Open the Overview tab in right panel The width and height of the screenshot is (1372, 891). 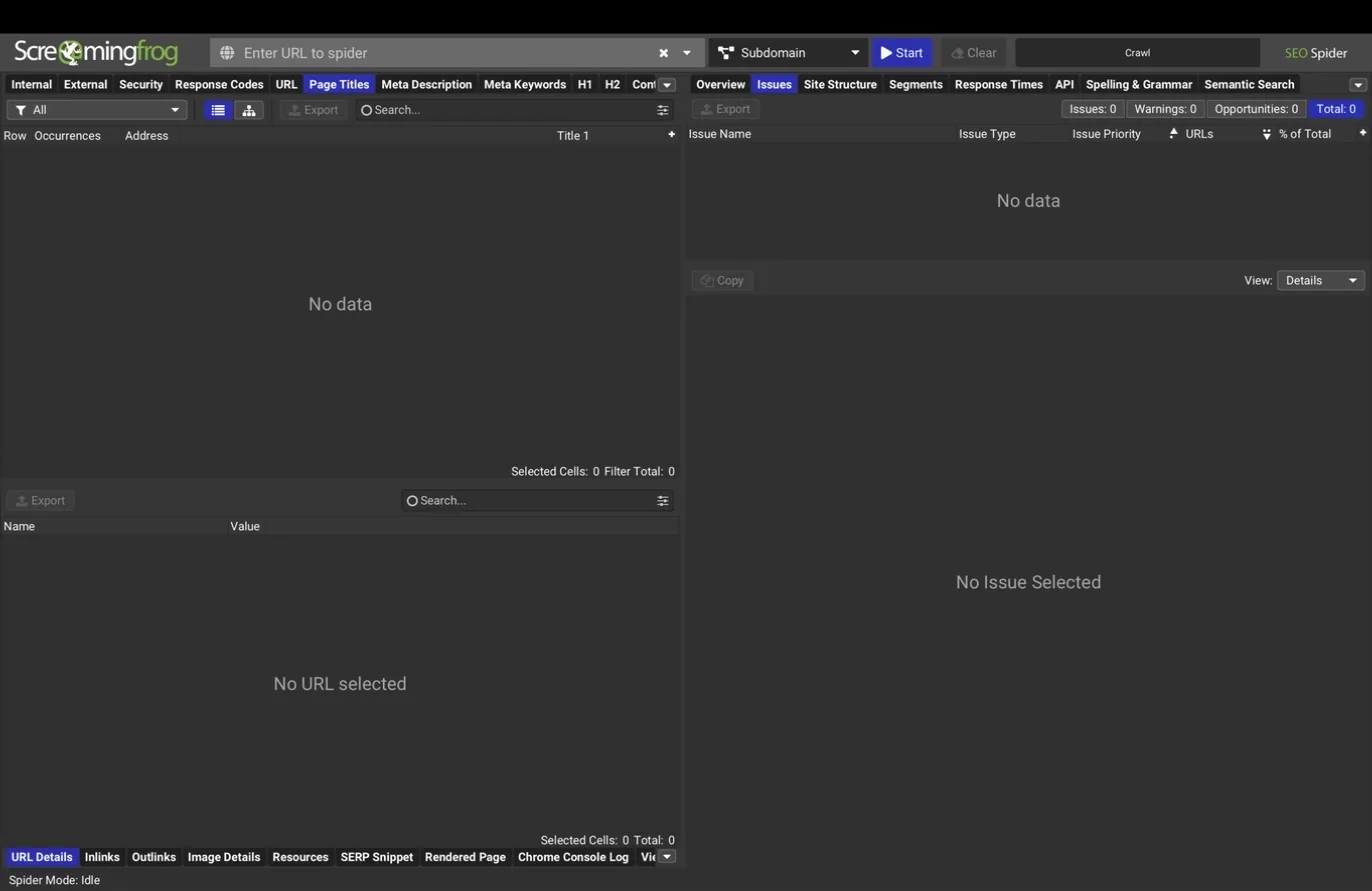click(720, 85)
